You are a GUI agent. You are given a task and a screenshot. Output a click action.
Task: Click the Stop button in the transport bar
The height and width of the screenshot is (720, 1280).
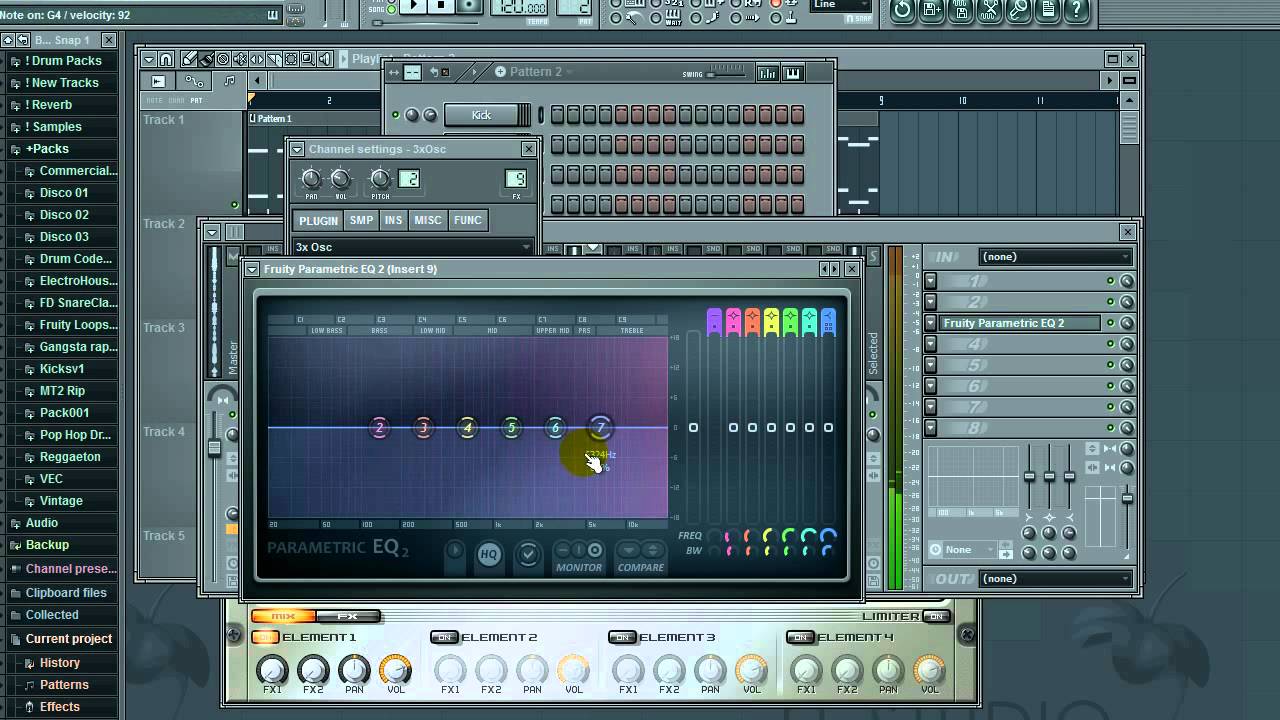441,6
